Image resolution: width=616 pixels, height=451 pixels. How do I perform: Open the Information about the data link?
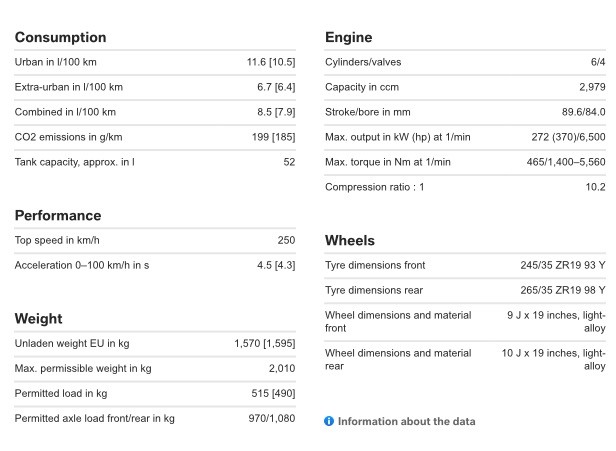pyautogui.click(x=406, y=421)
